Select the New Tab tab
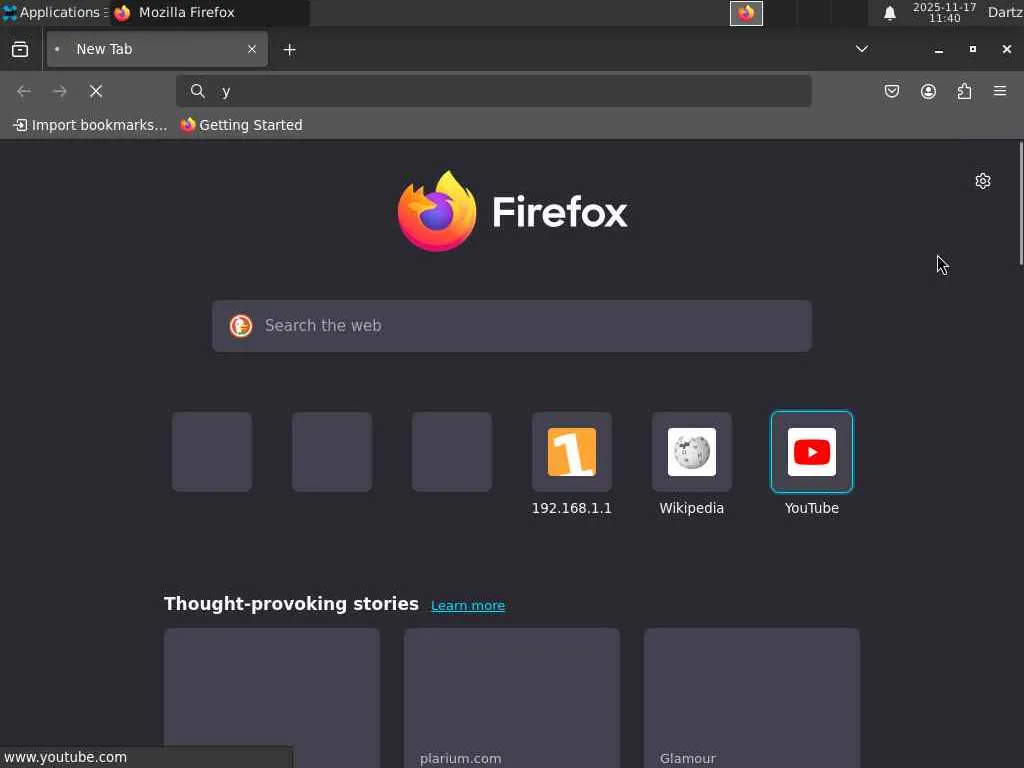The height and width of the screenshot is (768, 1024). [157, 50]
